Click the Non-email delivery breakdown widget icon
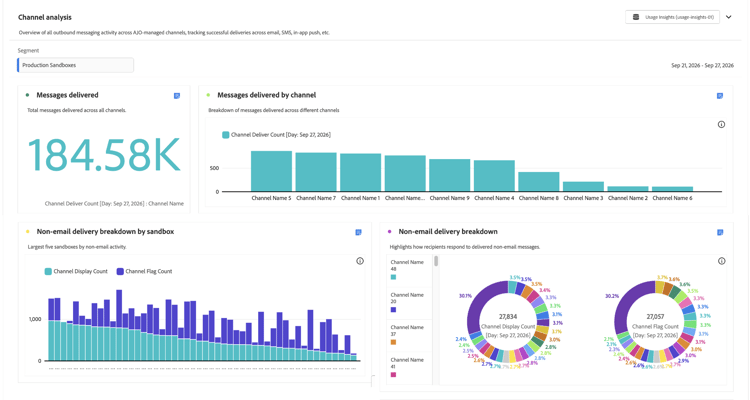The image size is (750, 400). tap(720, 232)
